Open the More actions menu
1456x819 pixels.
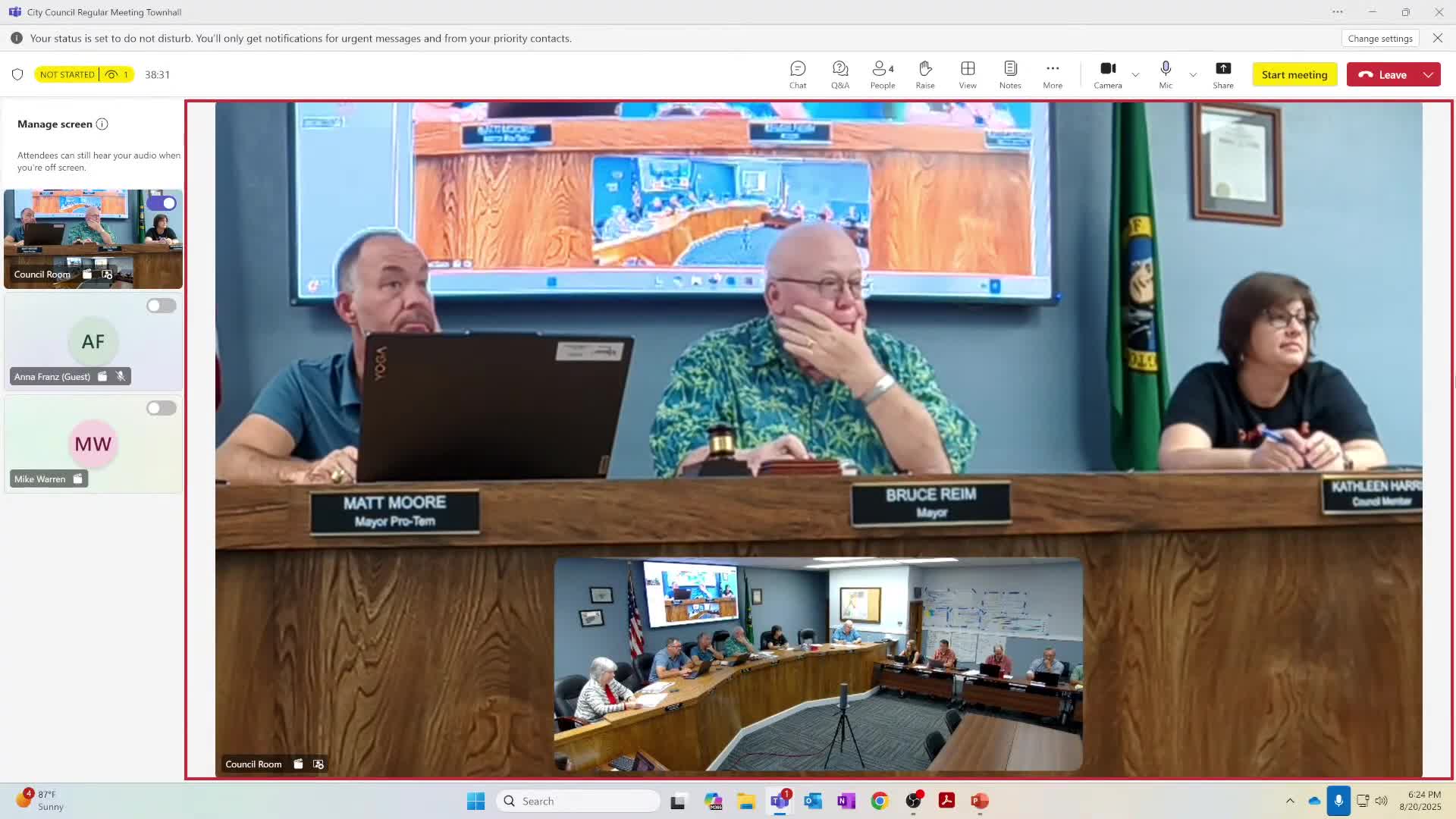[x=1053, y=74]
